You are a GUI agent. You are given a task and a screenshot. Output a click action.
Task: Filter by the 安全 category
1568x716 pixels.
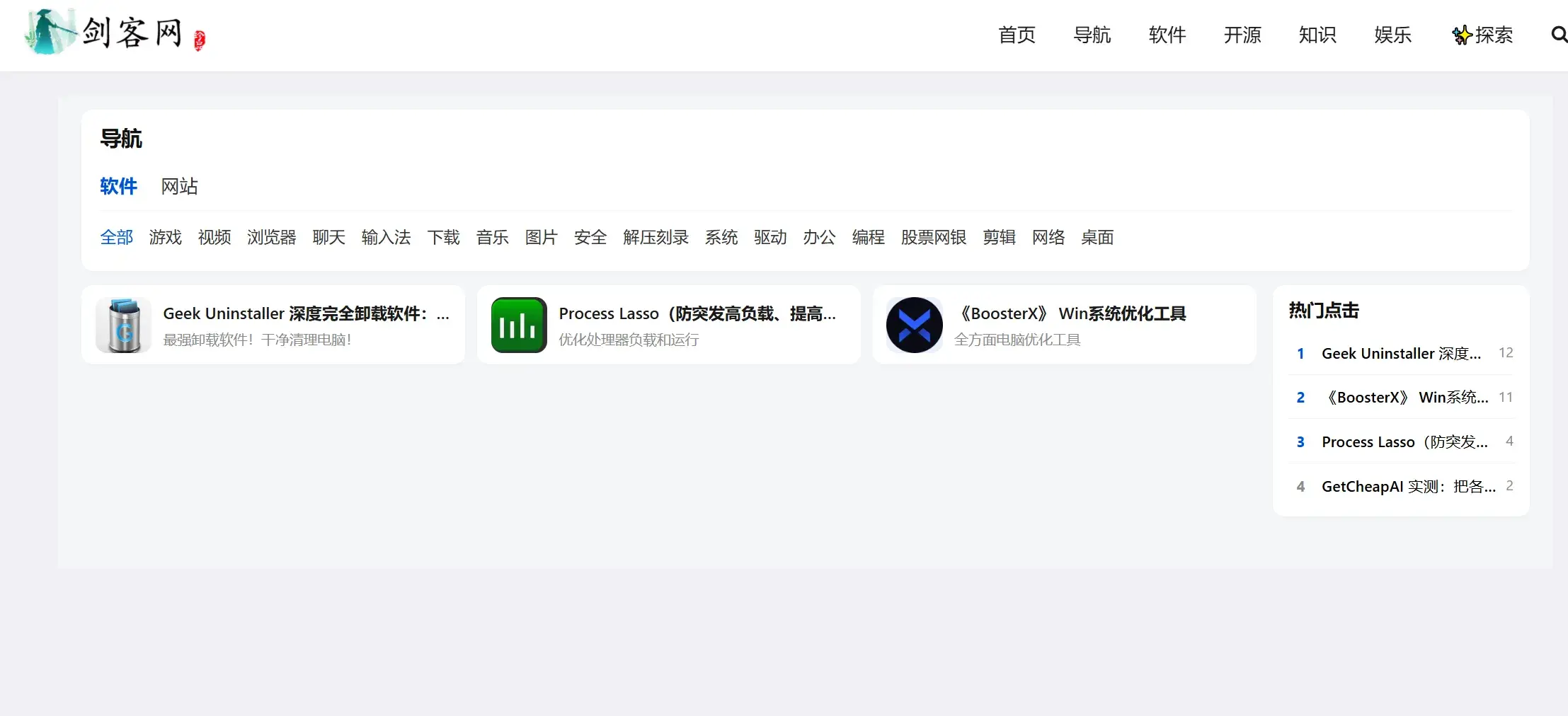pyautogui.click(x=590, y=237)
